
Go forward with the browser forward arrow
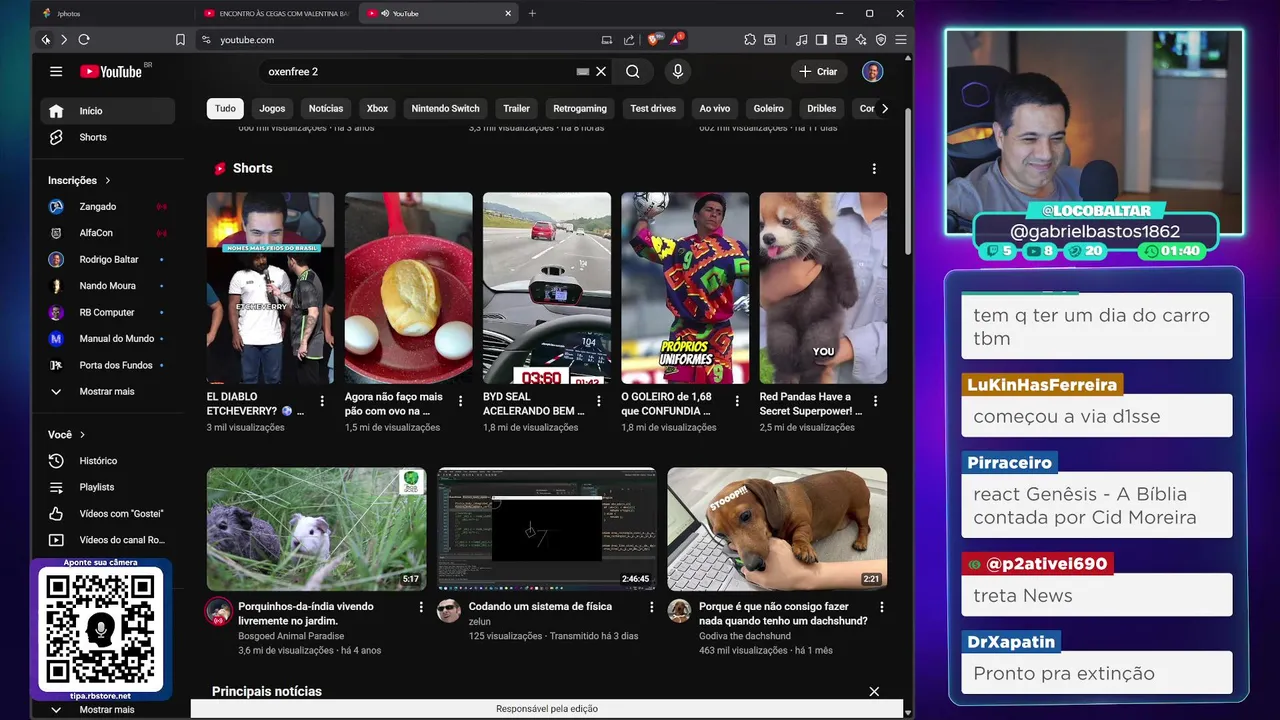(x=64, y=40)
